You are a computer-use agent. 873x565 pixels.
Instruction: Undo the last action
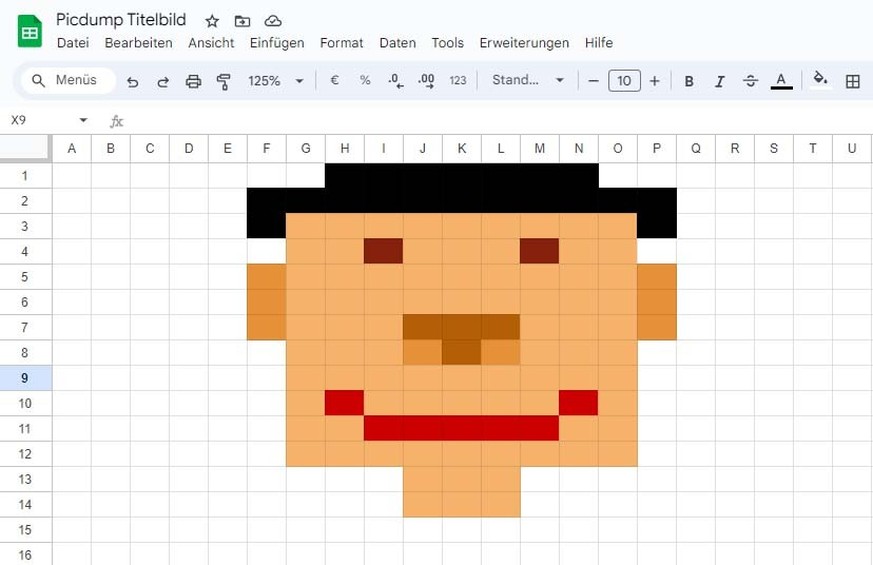[133, 82]
